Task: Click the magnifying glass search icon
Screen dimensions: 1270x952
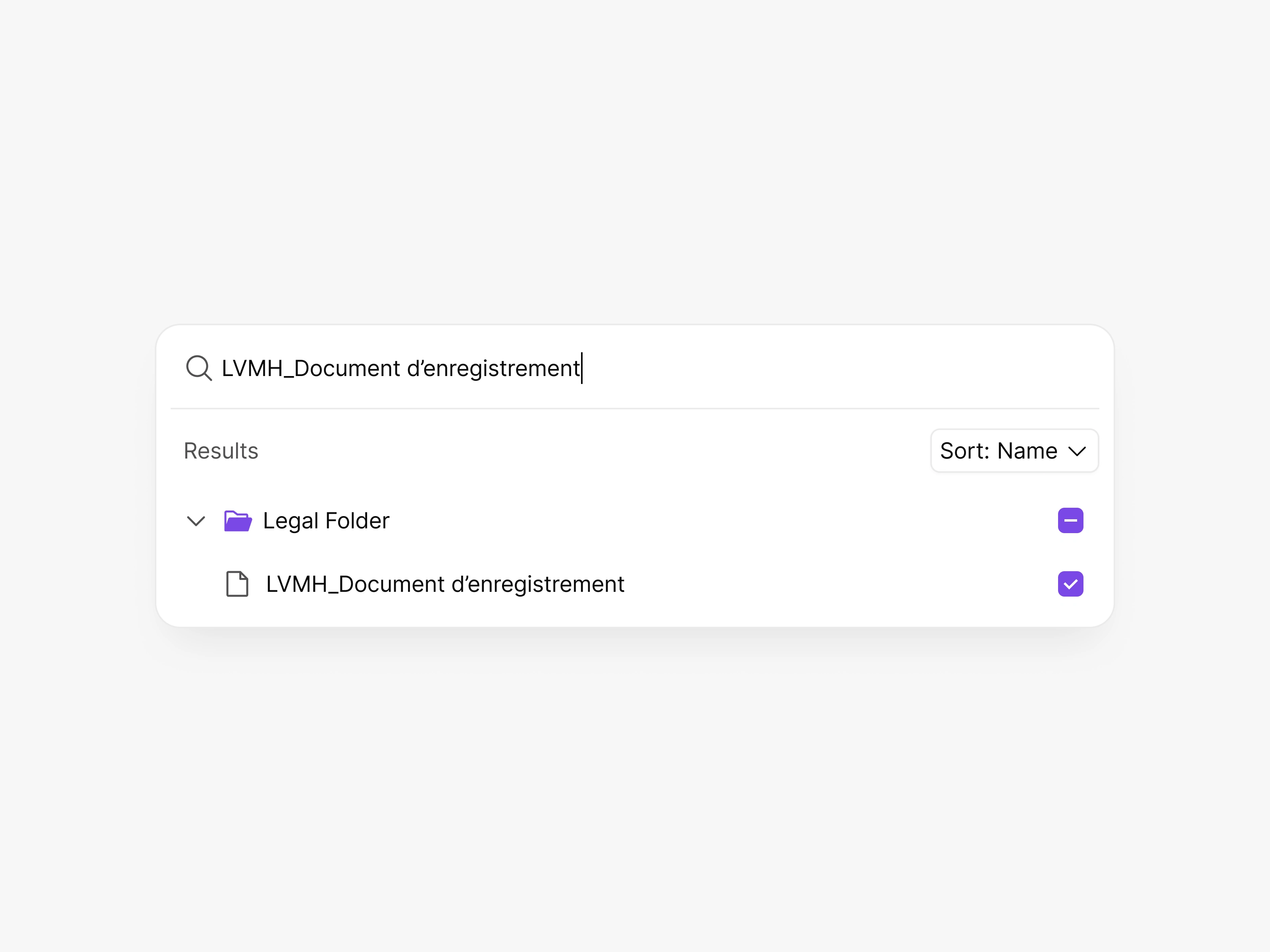Action: click(199, 368)
